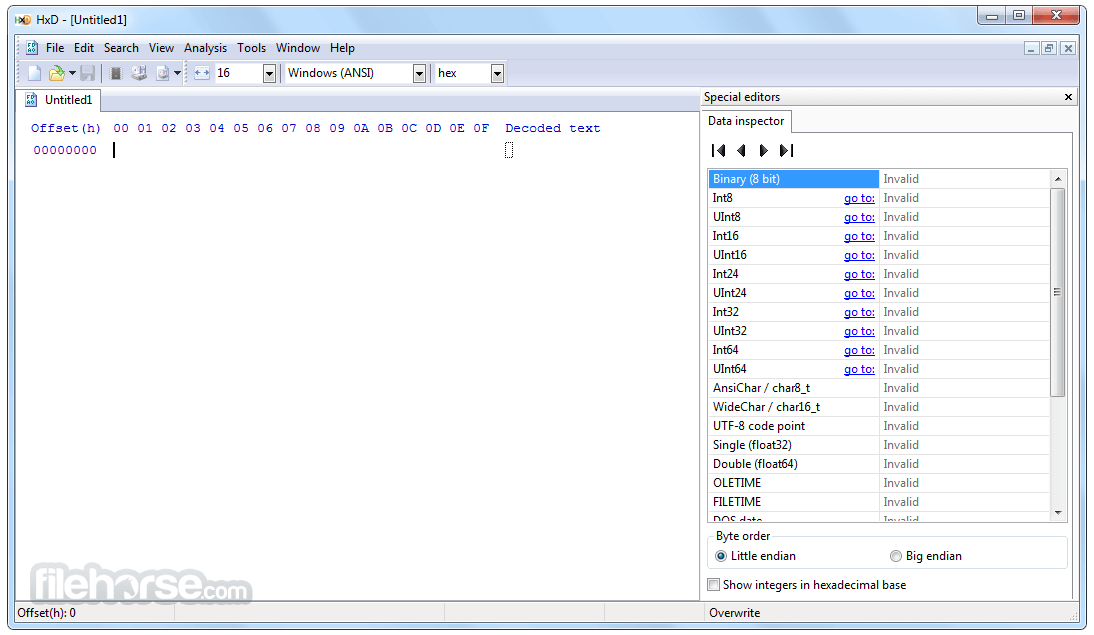Click the New file toolbar icon

(x=34, y=73)
